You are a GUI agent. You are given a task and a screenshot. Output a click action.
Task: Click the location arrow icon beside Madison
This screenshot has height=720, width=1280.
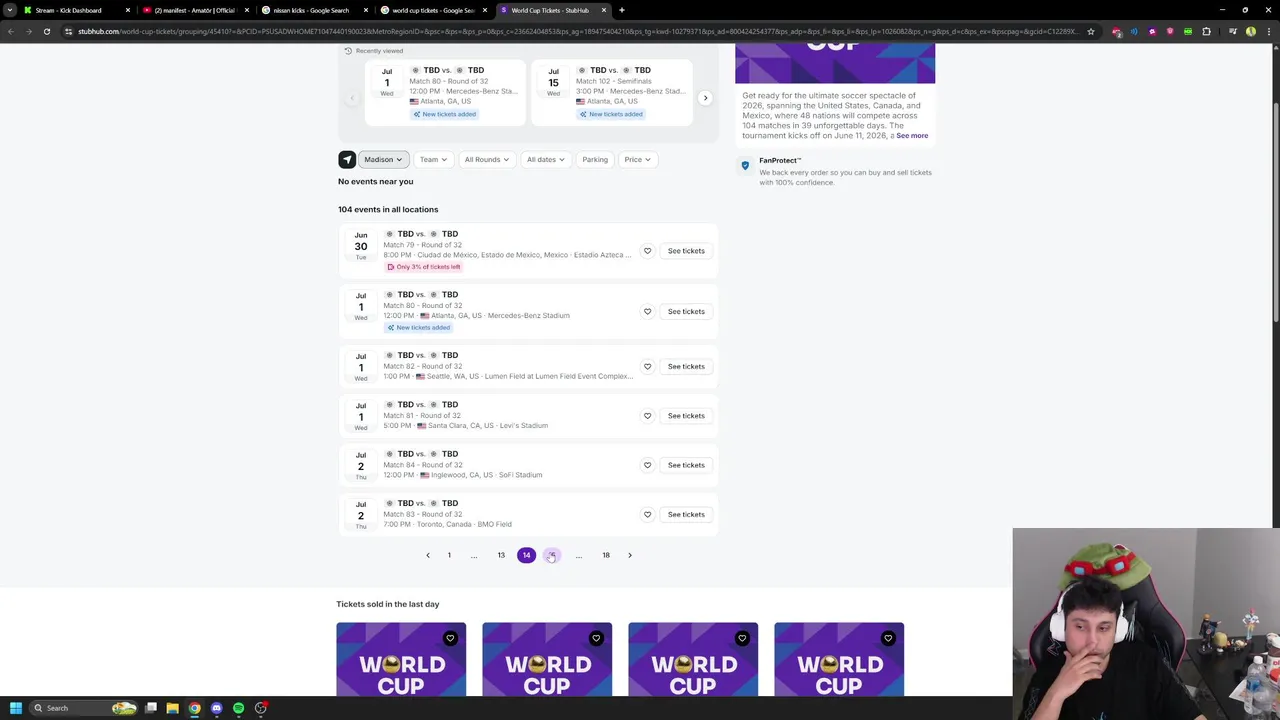(347, 159)
